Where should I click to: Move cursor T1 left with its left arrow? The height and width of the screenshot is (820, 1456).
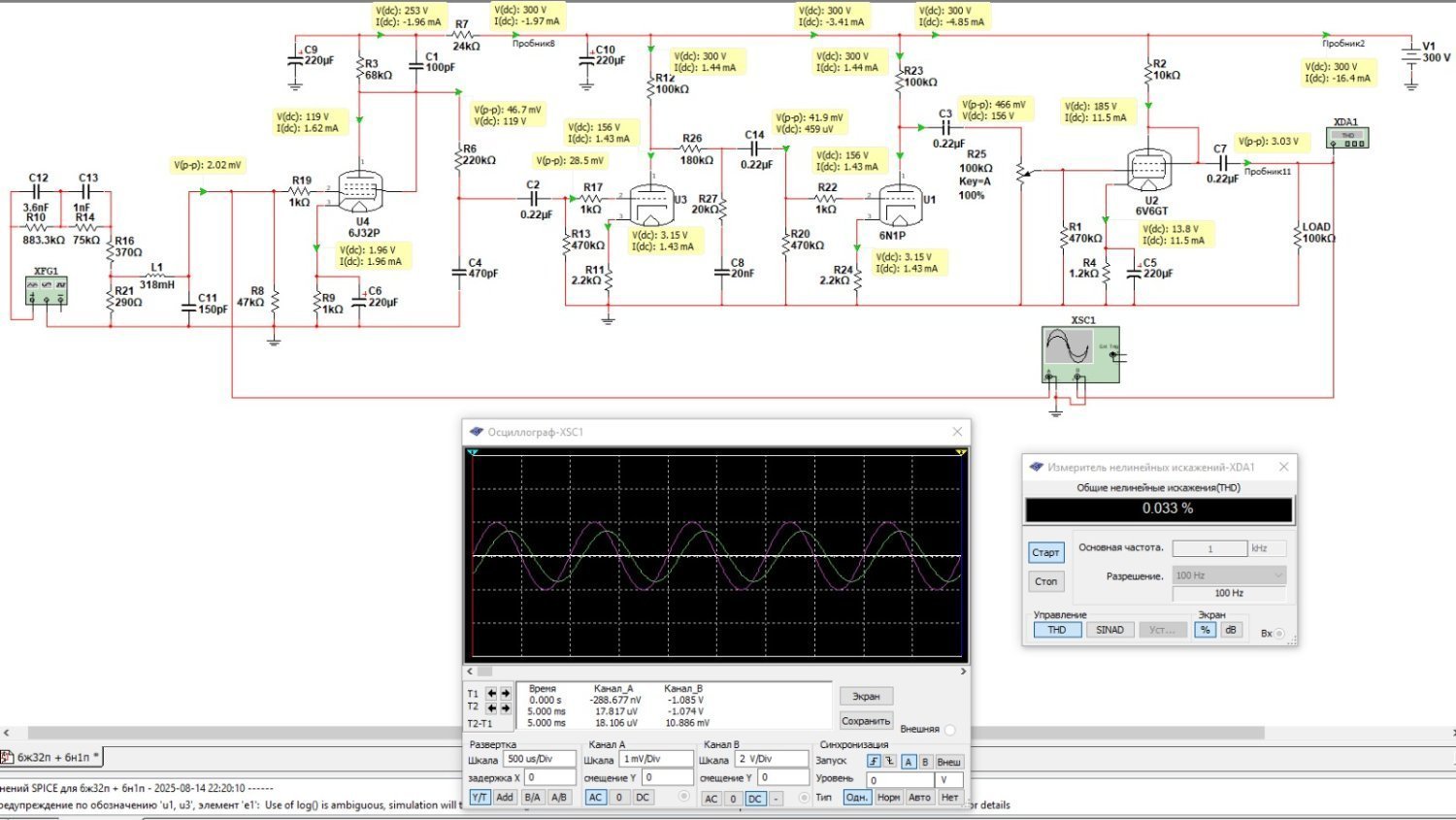[491, 693]
